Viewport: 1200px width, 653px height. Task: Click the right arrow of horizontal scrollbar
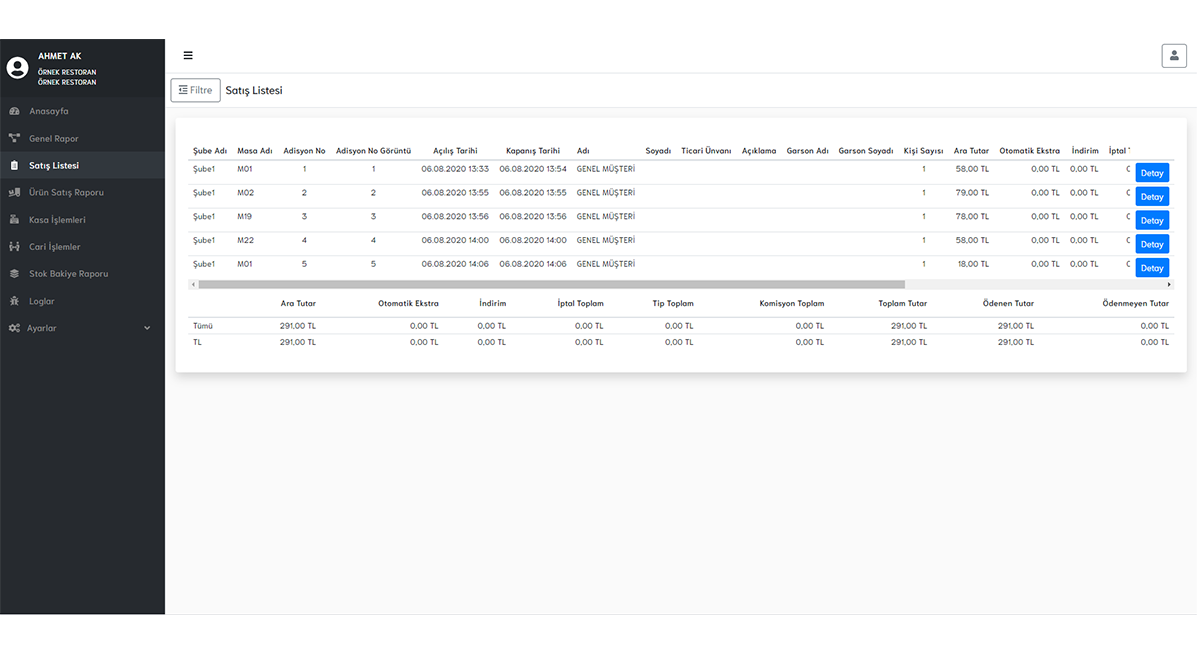(x=1169, y=285)
